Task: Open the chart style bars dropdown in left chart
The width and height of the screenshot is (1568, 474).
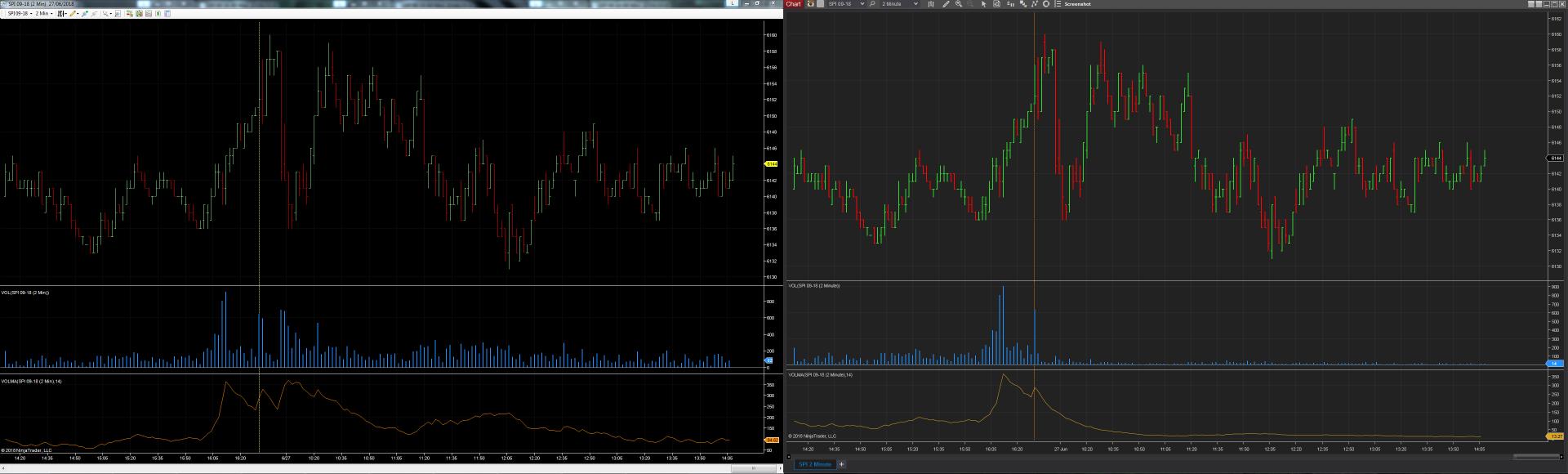Action: 62,14
